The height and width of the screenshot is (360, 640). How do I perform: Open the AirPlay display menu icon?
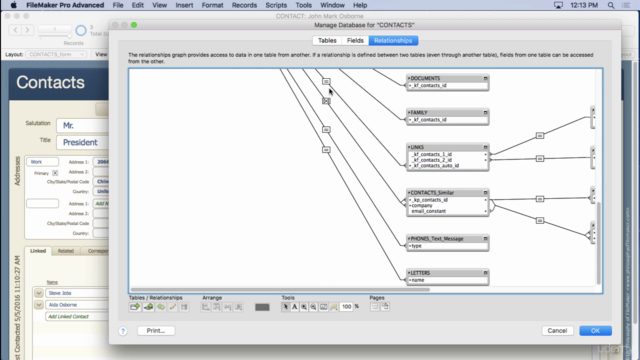coord(558,5)
